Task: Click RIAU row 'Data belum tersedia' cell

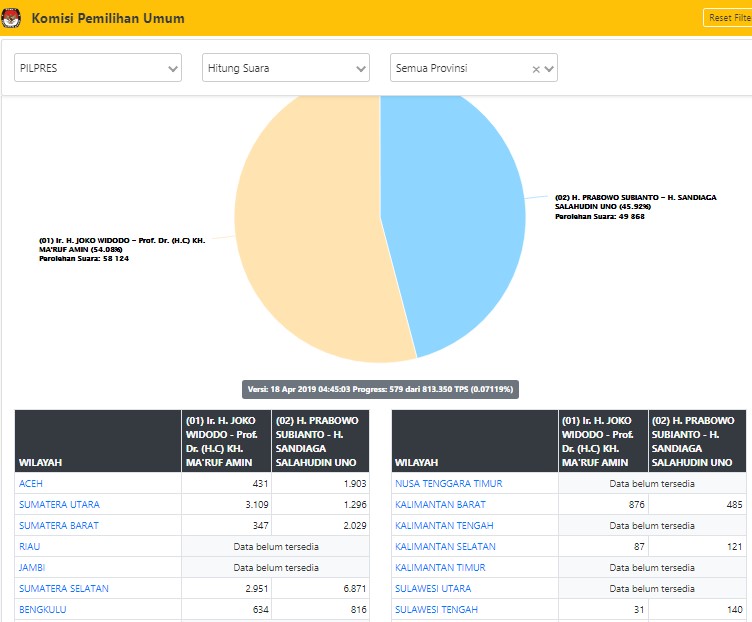Action: (x=276, y=547)
